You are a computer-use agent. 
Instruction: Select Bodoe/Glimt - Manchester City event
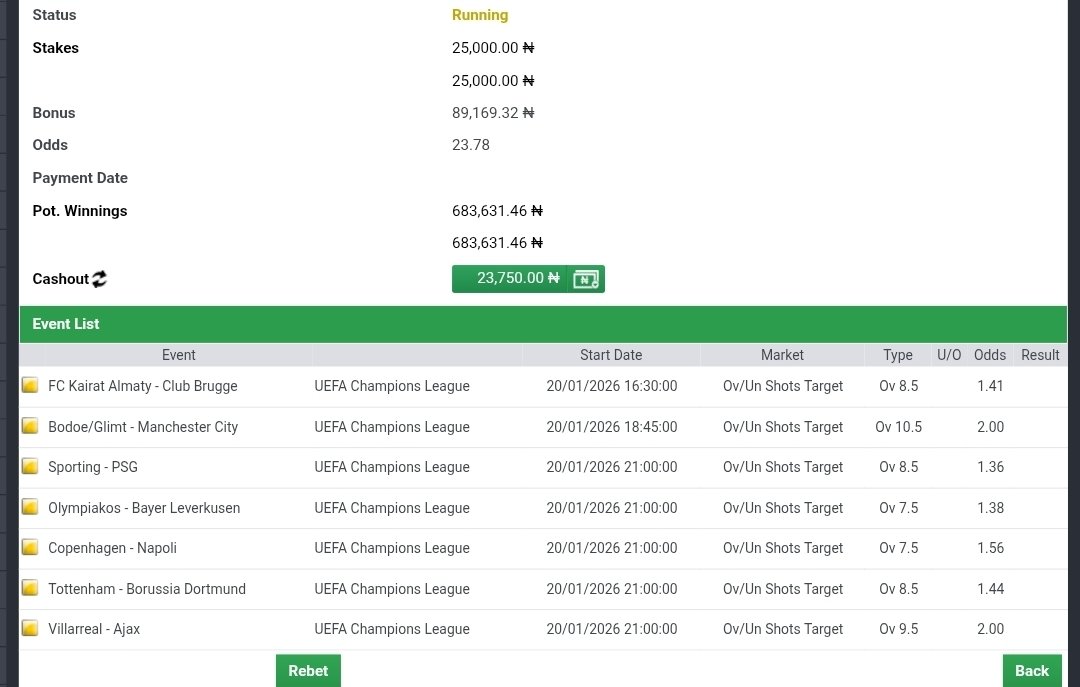tap(143, 427)
